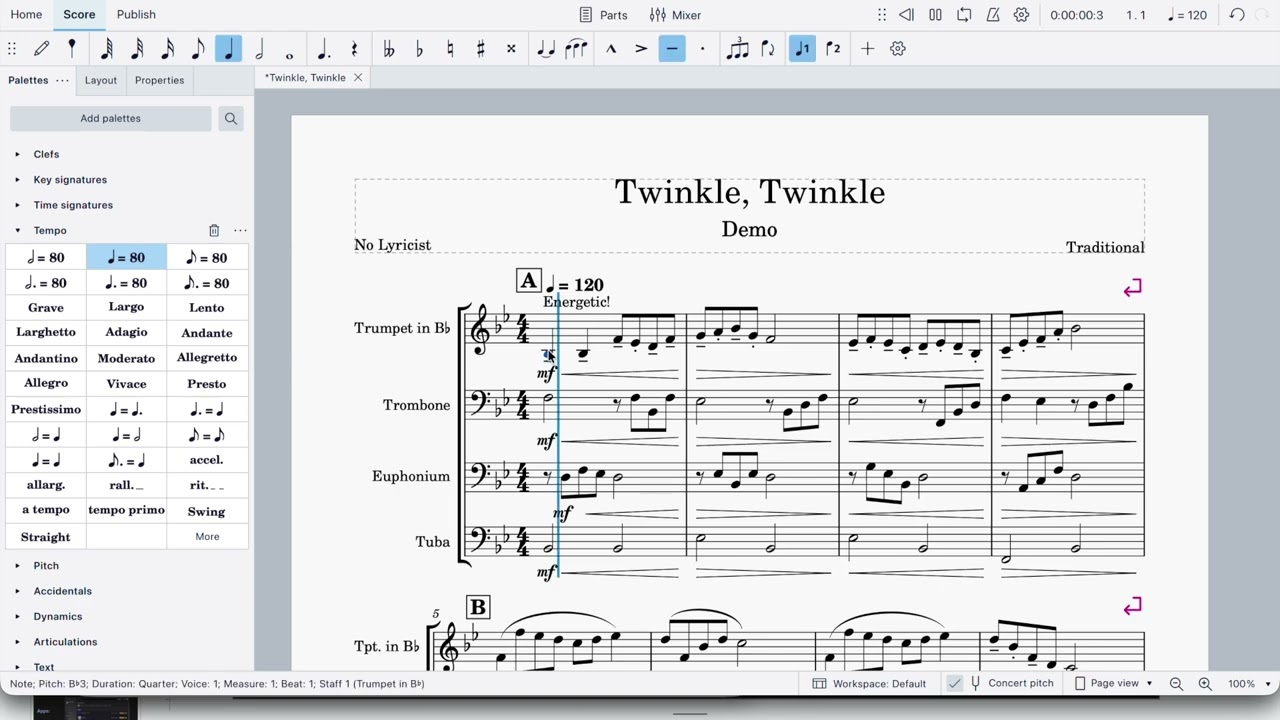Switch to the Layout panel tab

pos(101,80)
